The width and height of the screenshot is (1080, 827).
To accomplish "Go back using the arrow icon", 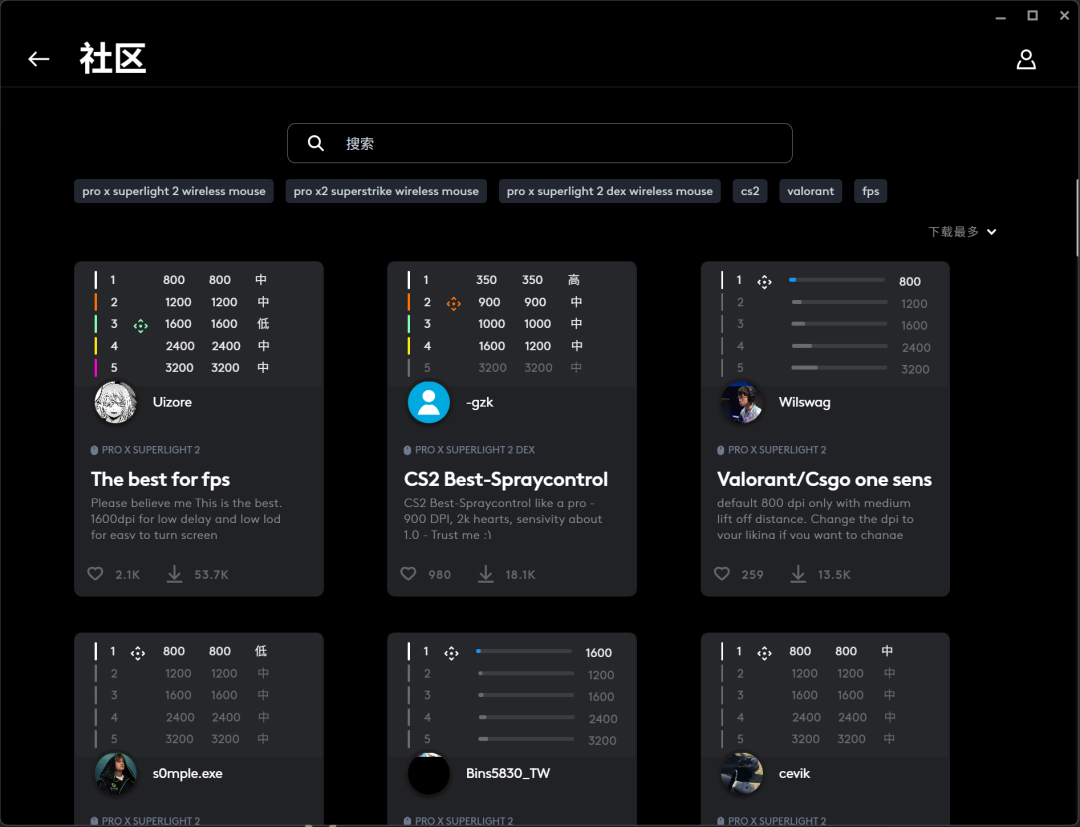I will click(x=39, y=59).
